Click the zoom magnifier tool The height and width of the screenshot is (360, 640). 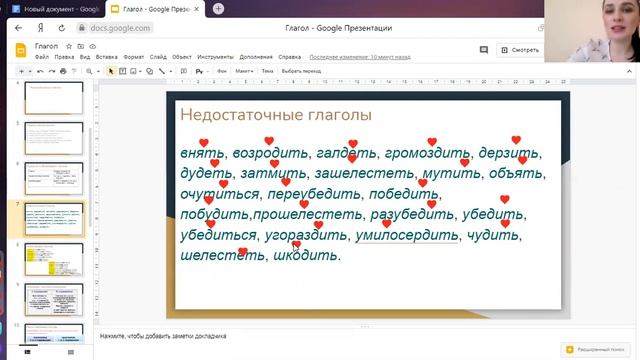pos(89,71)
